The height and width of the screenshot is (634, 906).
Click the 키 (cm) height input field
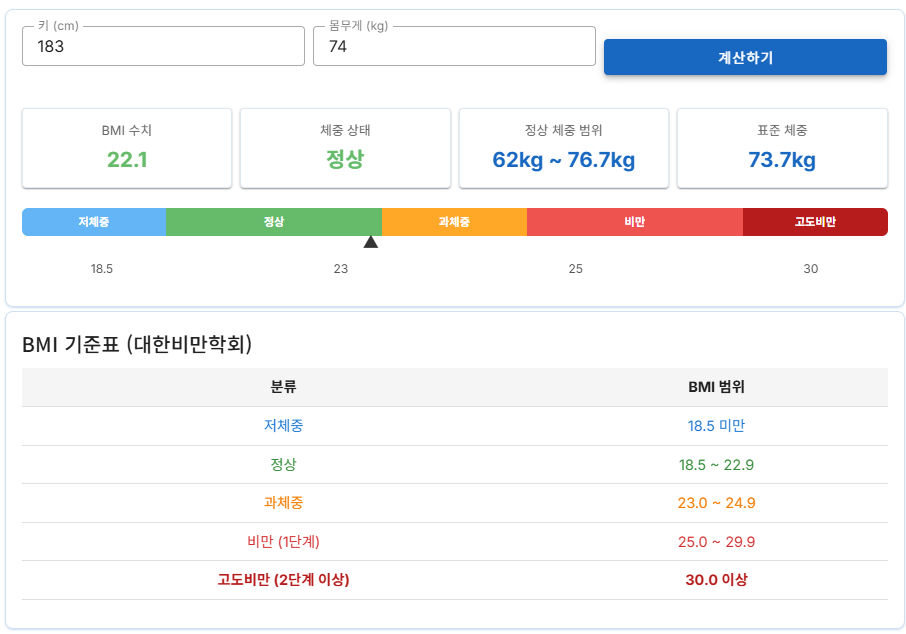click(163, 46)
